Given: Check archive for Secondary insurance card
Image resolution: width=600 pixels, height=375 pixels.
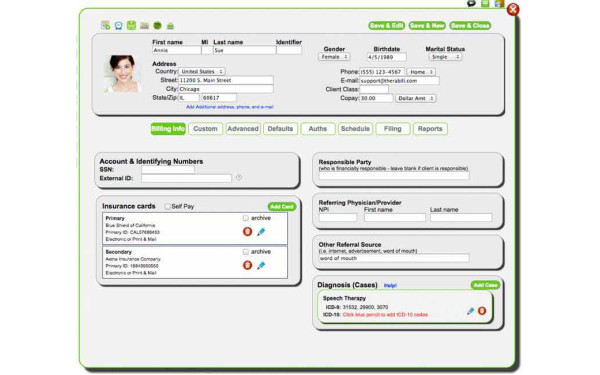Looking at the screenshot, I should [246, 252].
